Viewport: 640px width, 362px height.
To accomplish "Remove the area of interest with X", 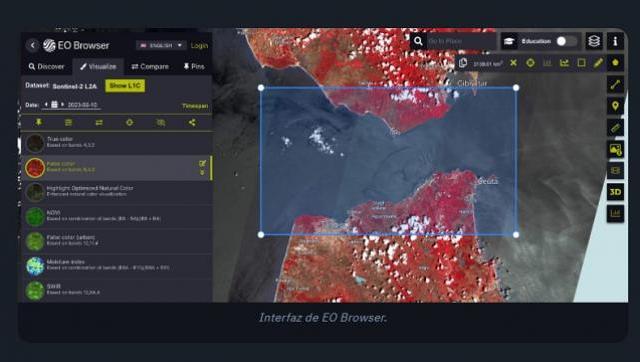I will click(513, 63).
